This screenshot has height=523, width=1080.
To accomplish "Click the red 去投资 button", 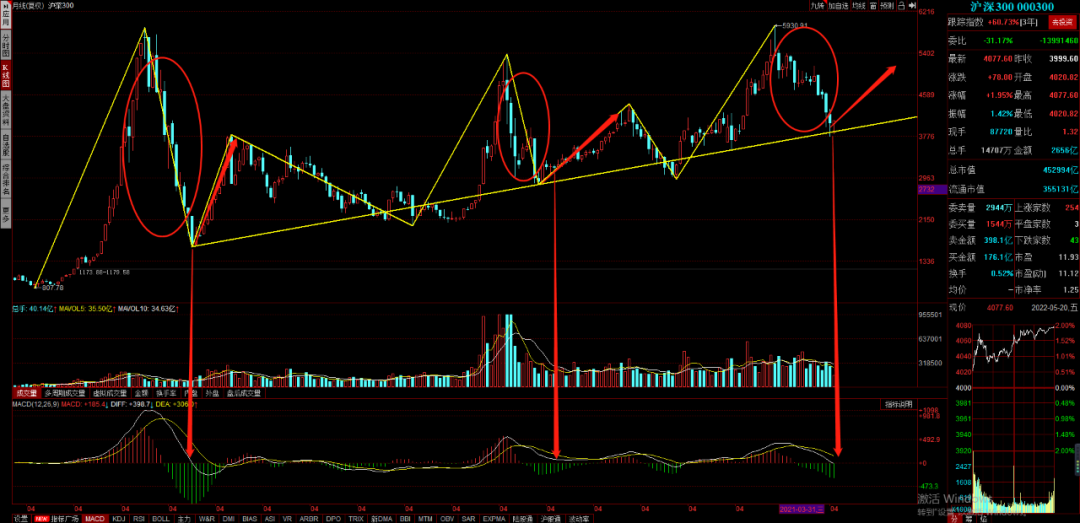I will 1061,22.
